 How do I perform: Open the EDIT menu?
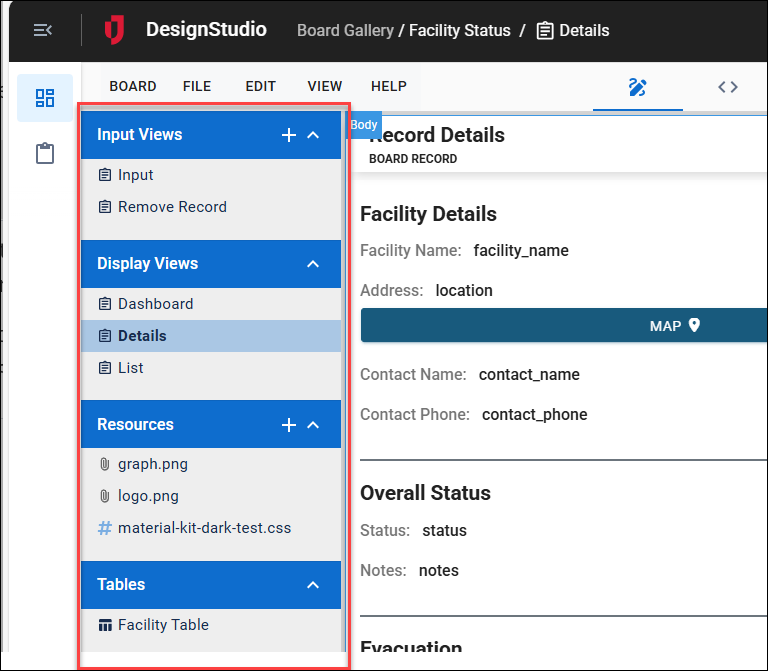click(x=260, y=87)
